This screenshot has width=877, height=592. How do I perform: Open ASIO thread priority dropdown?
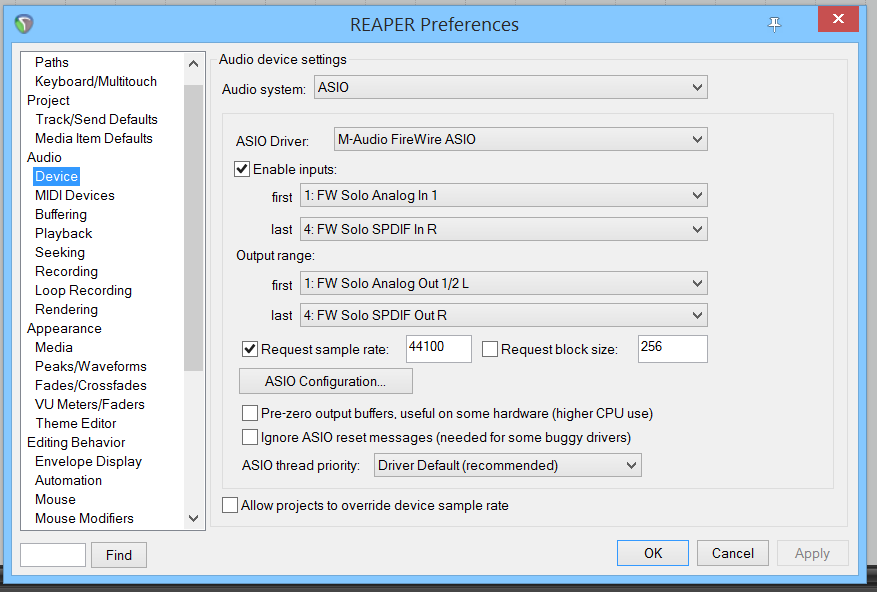[507, 466]
